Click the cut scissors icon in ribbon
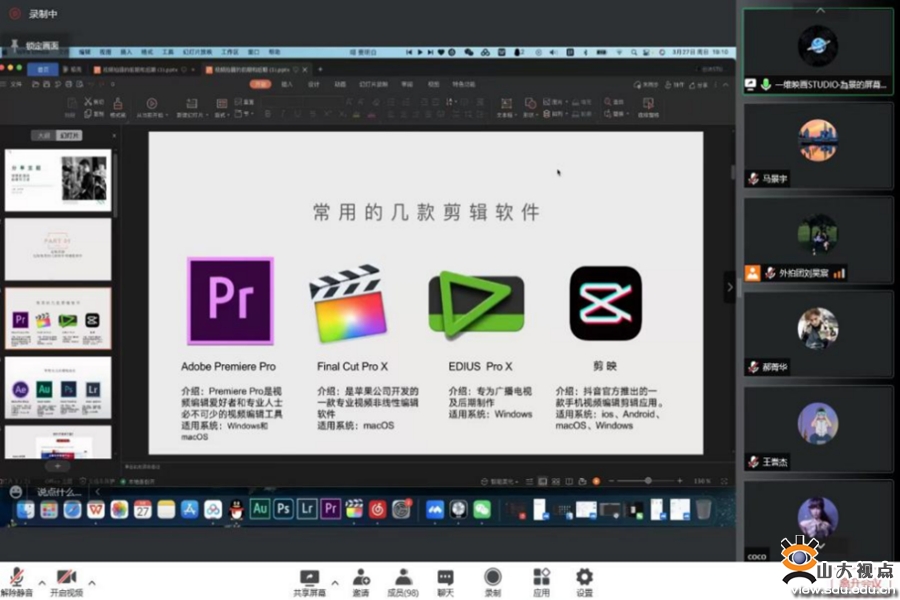Screen dimensions: 900x600 tap(88, 102)
